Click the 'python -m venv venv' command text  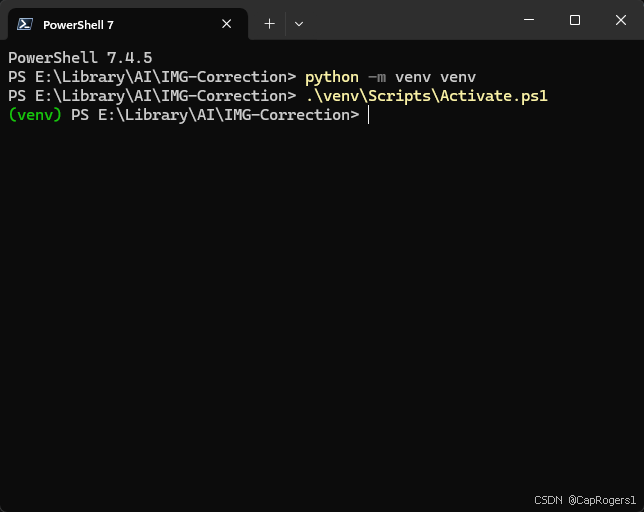(x=390, y=77)
